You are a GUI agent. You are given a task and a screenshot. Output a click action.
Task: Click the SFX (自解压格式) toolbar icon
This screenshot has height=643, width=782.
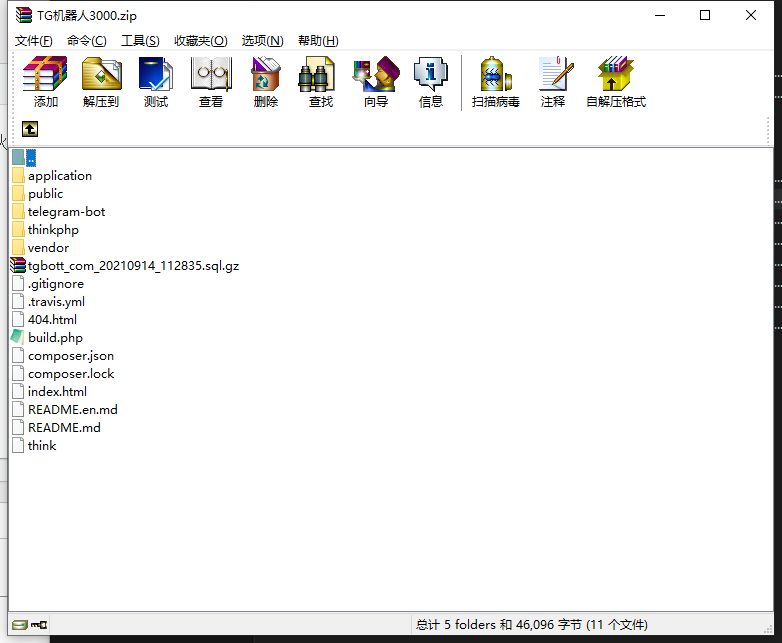[x=615, y=74]
